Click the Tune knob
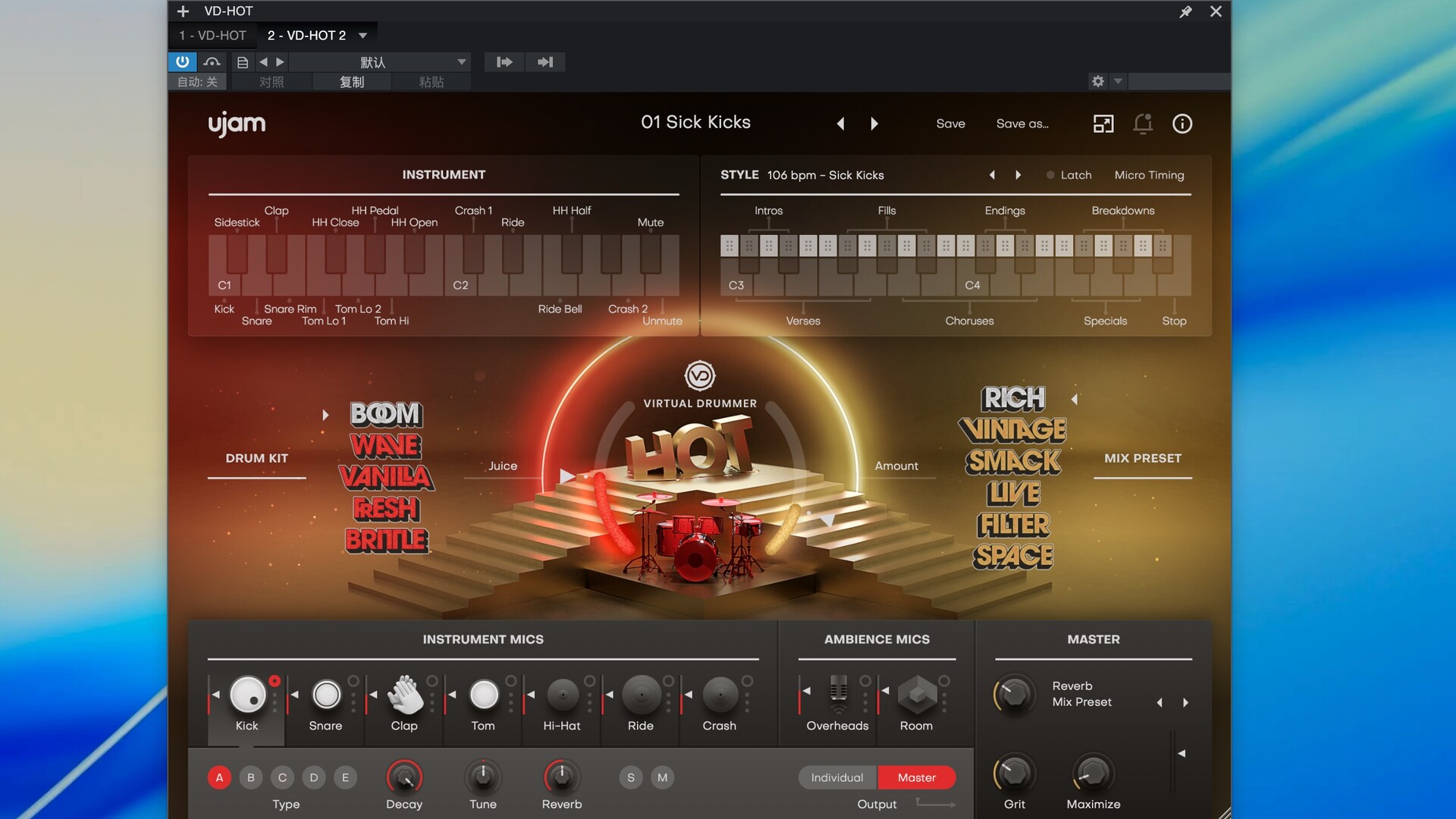 click(483, 777)
